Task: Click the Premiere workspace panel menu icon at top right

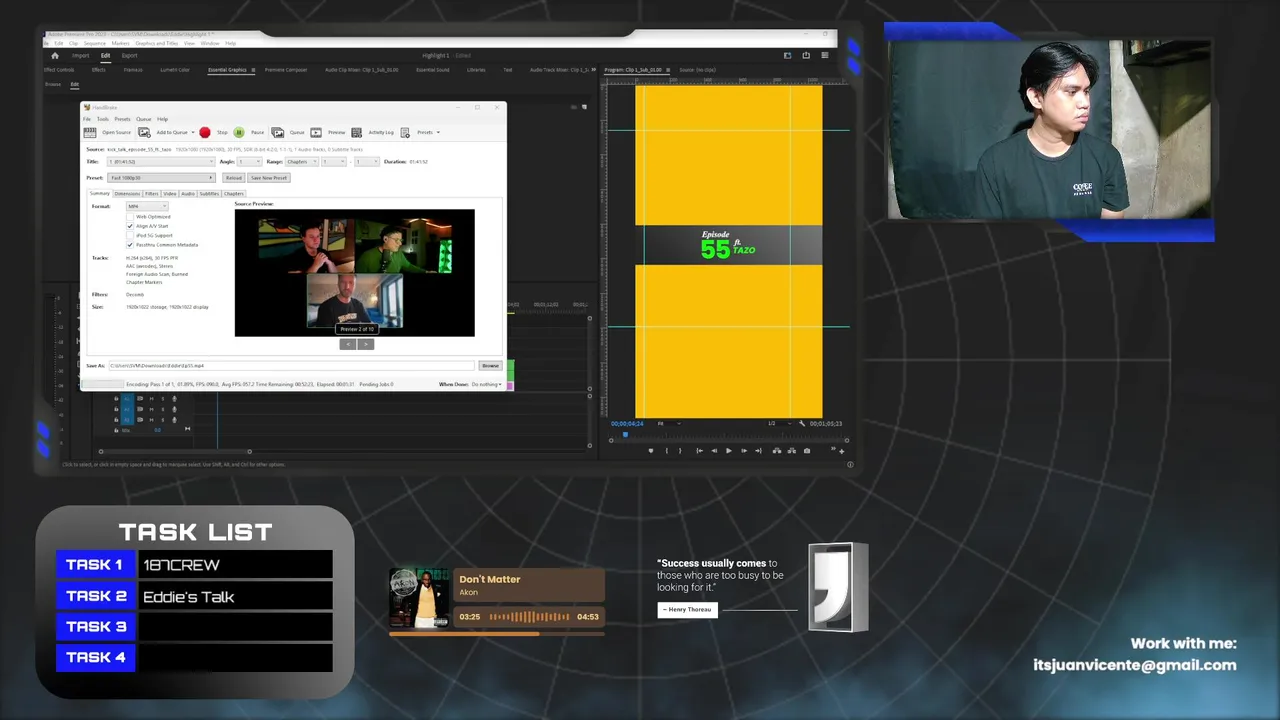Action: 826,55
